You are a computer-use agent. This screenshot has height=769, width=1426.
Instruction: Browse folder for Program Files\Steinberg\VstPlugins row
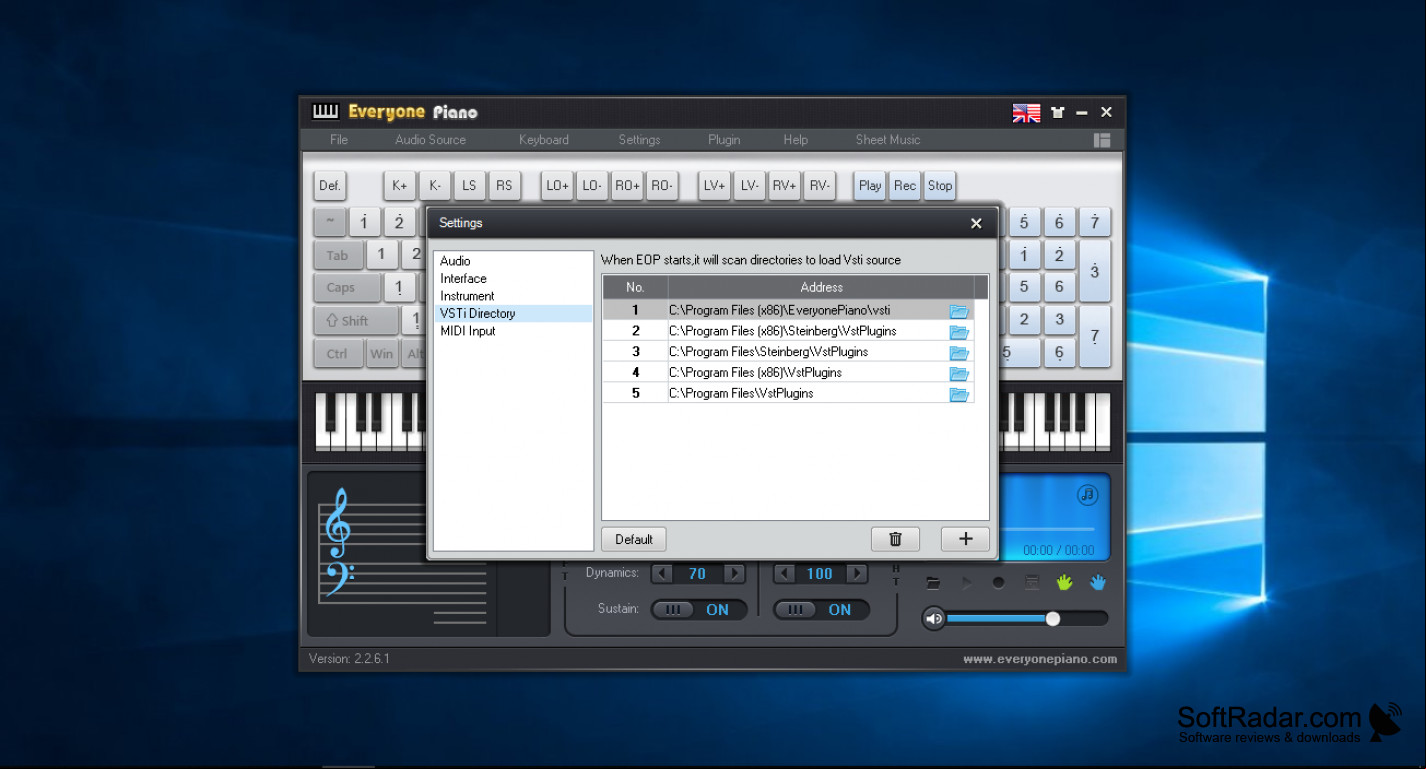(x=959, y=353)
